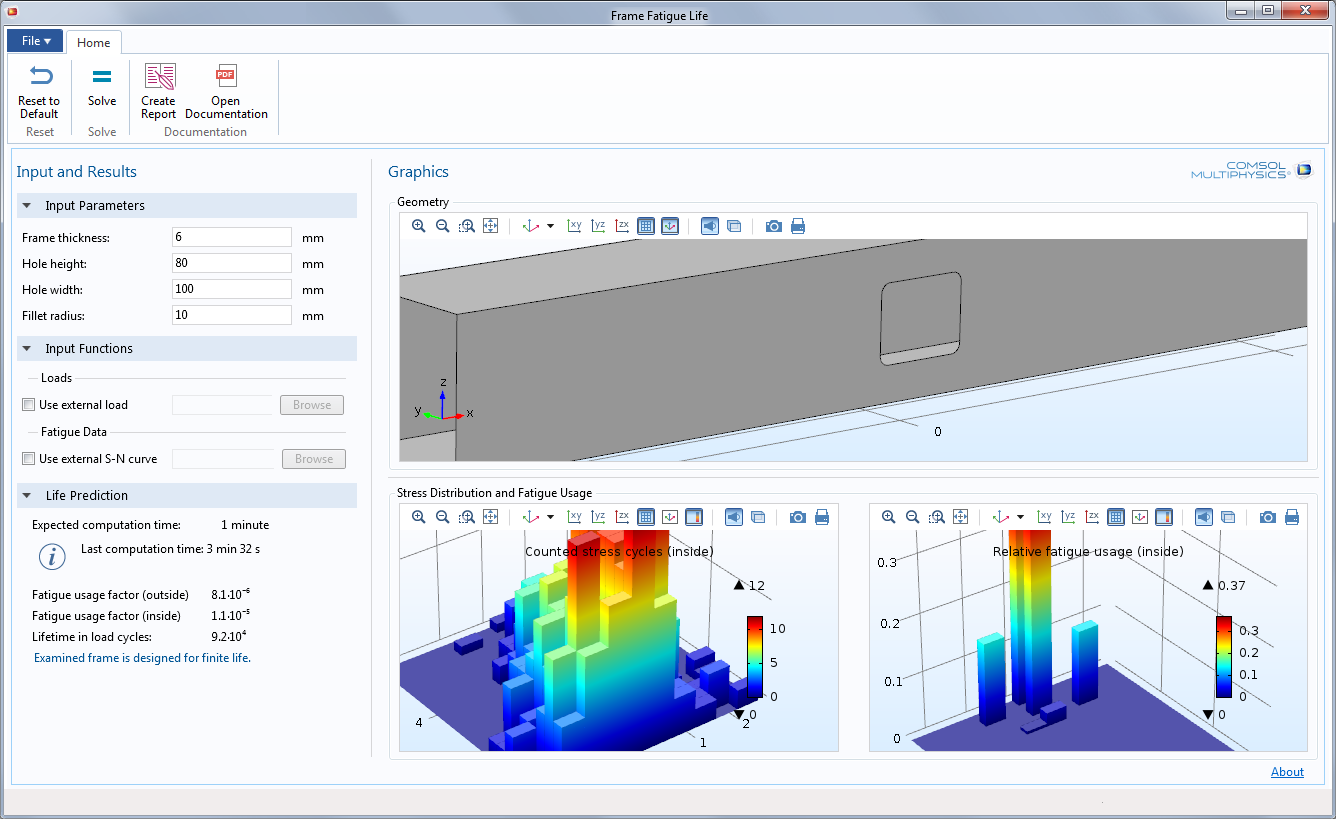The height and width of the screenshot is (819, 1336).
Task: Toggle scene light on Relative fatigue usage plot
Action: pos(1204,517)
